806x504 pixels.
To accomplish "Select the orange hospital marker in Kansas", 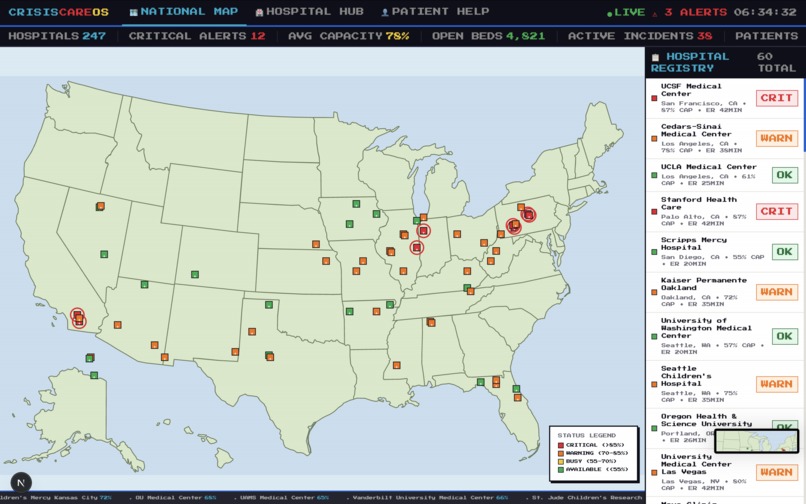I will [326, 261].
